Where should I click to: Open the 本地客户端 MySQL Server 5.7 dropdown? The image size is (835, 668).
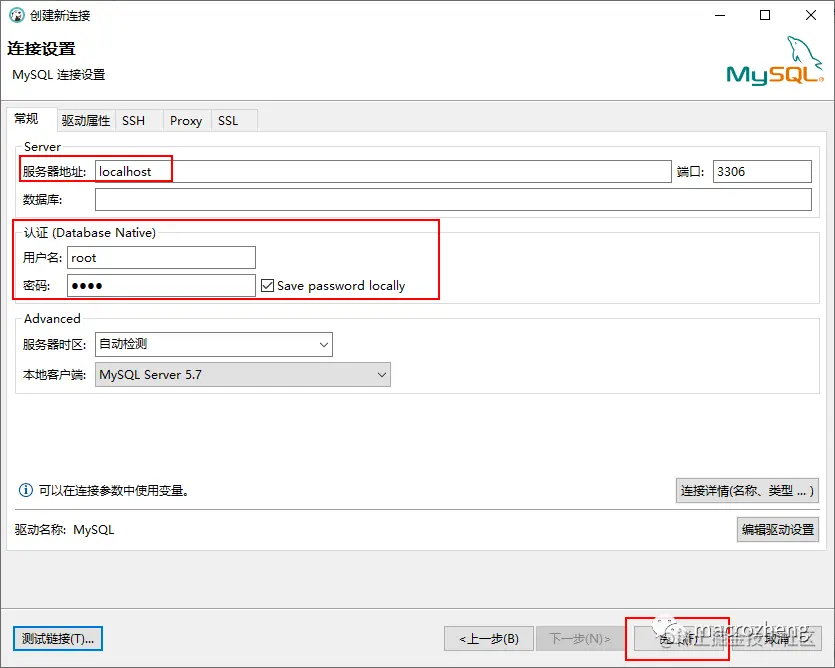click(242, 374)
